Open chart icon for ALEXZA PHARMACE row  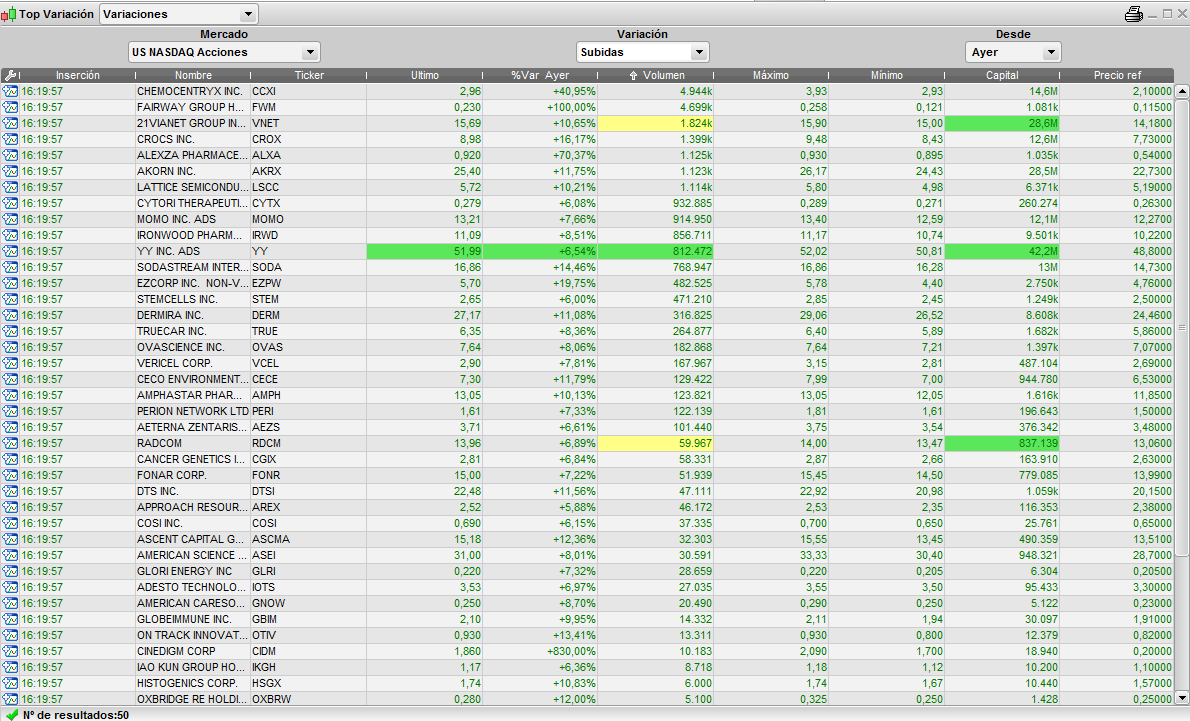point(11,155)
